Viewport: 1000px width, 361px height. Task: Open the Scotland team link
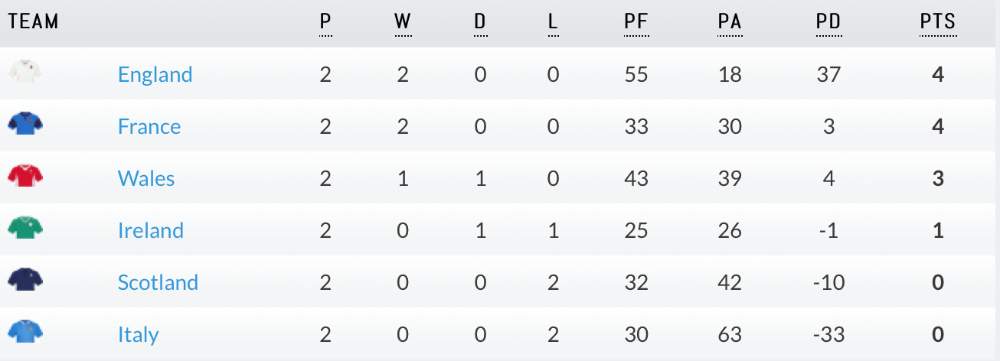pyautogui.click(x=158, y=283)
